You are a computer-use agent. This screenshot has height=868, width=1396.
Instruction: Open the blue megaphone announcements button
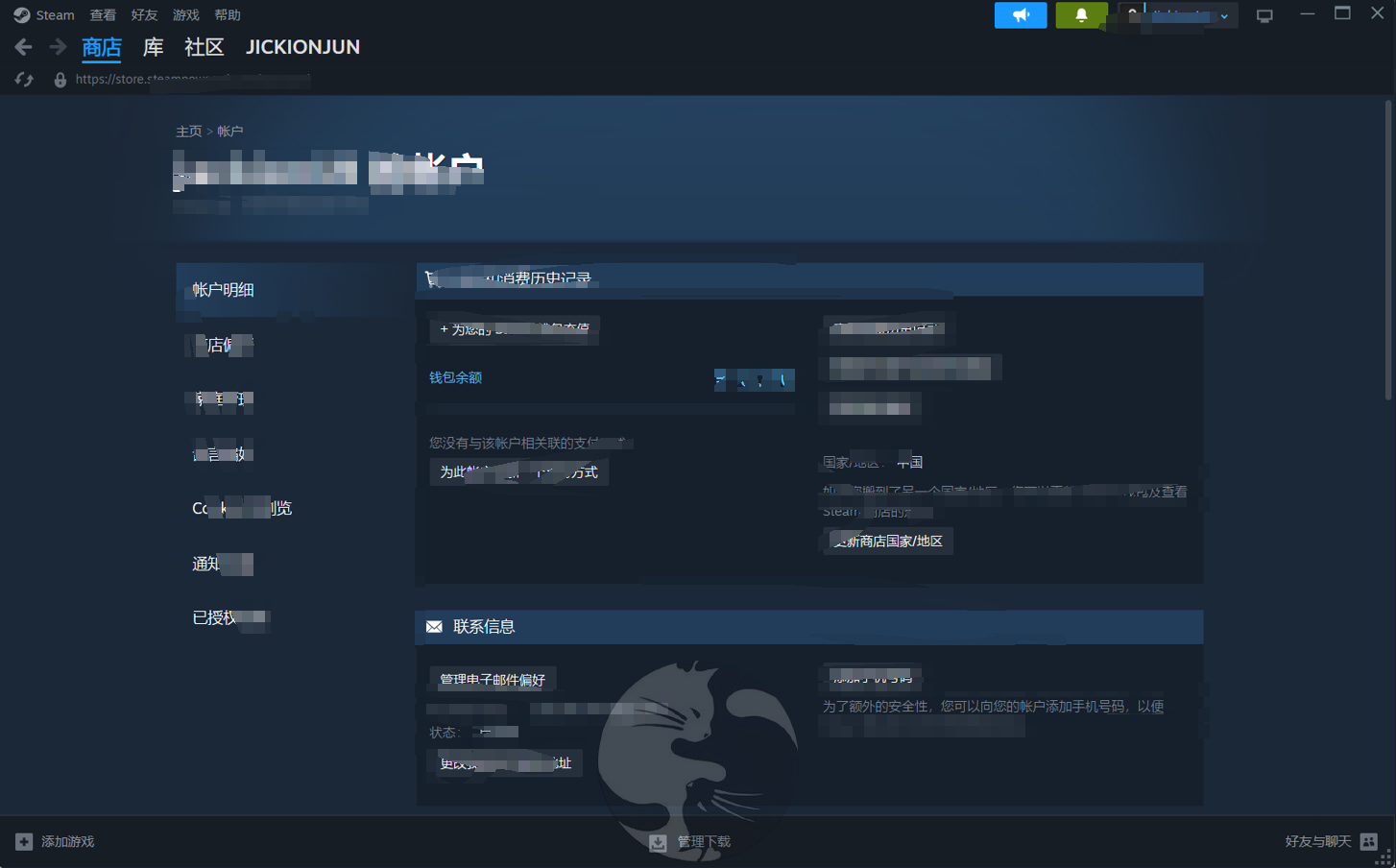(1020, 15)
